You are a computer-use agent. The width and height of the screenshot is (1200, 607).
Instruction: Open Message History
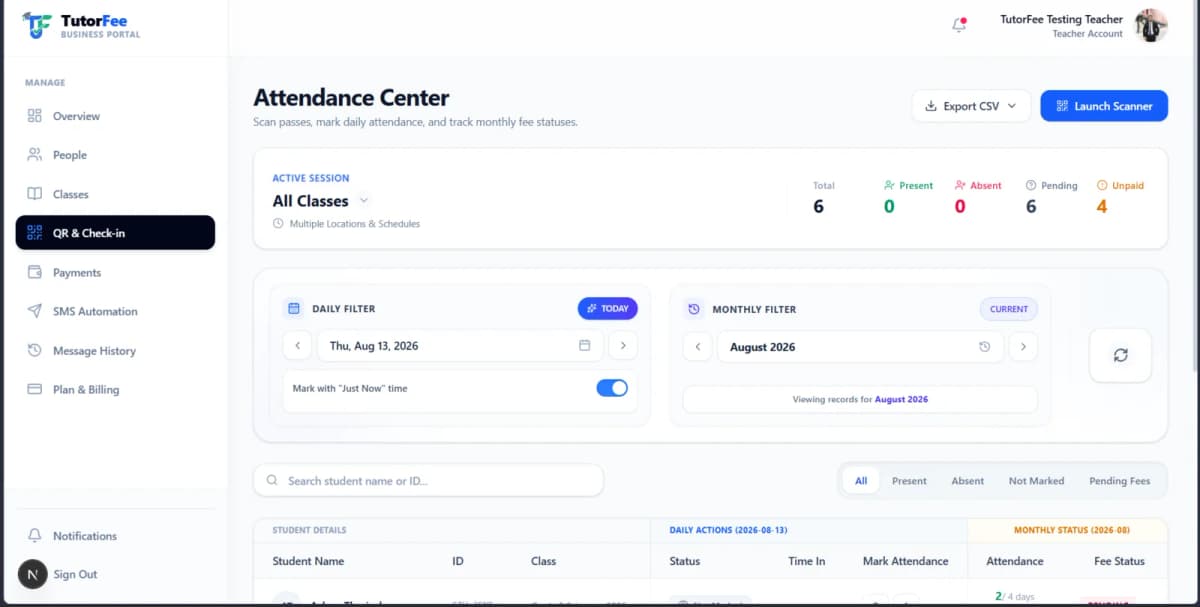tap(115, 351)
